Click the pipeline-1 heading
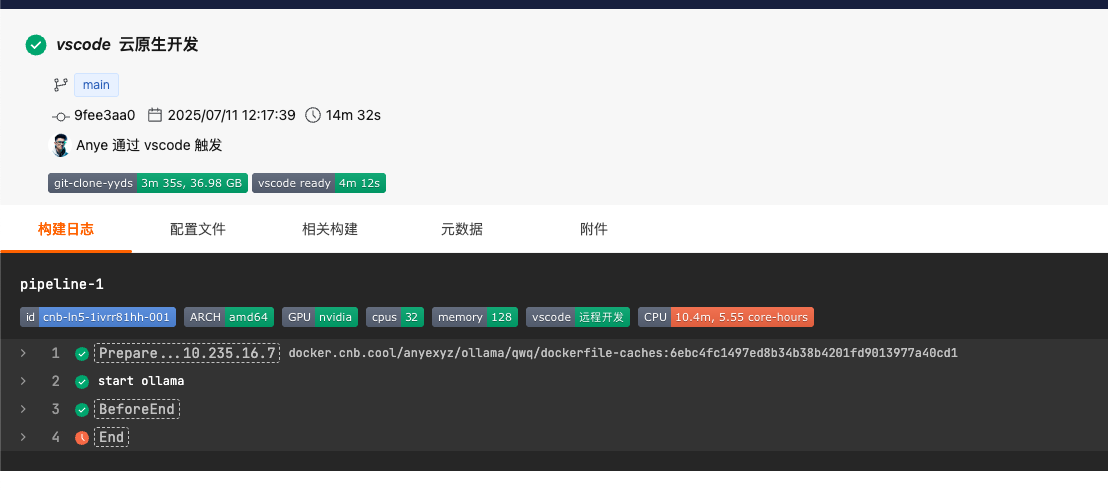 (x=62, y=284)
